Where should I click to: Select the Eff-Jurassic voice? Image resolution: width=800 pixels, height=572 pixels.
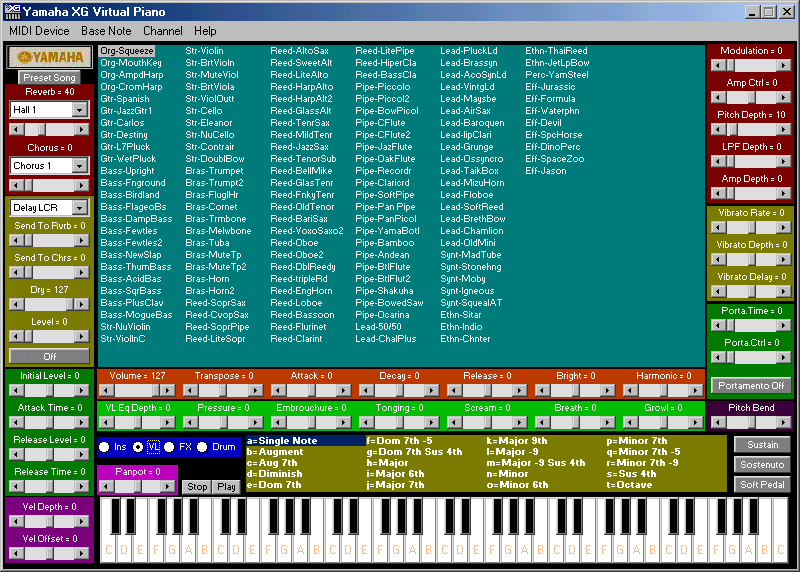[550, 87]
